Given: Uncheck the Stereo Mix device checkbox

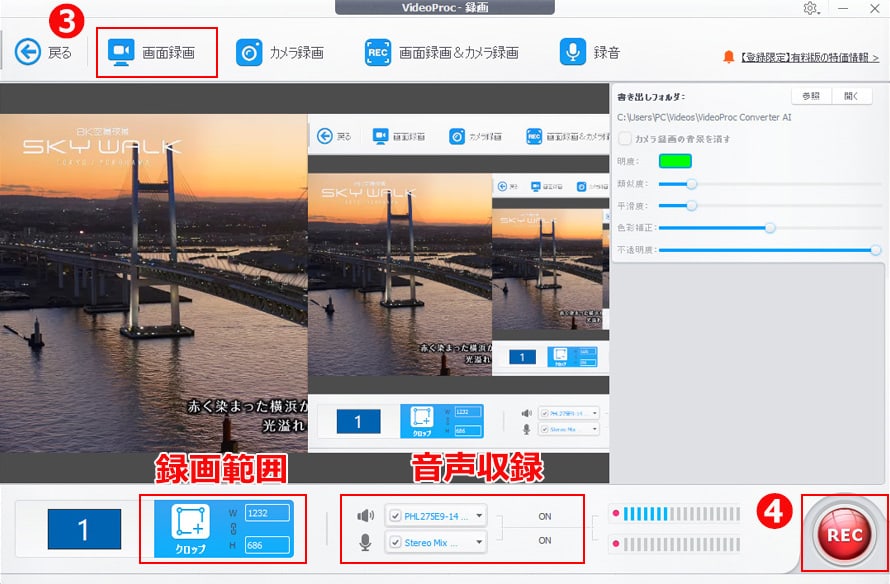Looking at the screenshot, I should tap(396, 543).
